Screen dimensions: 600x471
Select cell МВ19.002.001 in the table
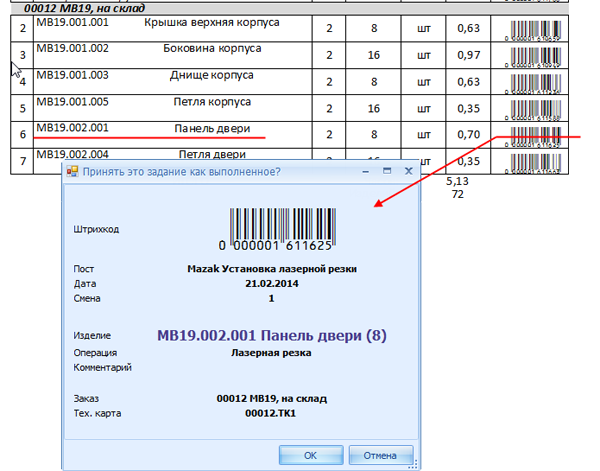click(x=72, y=128)
